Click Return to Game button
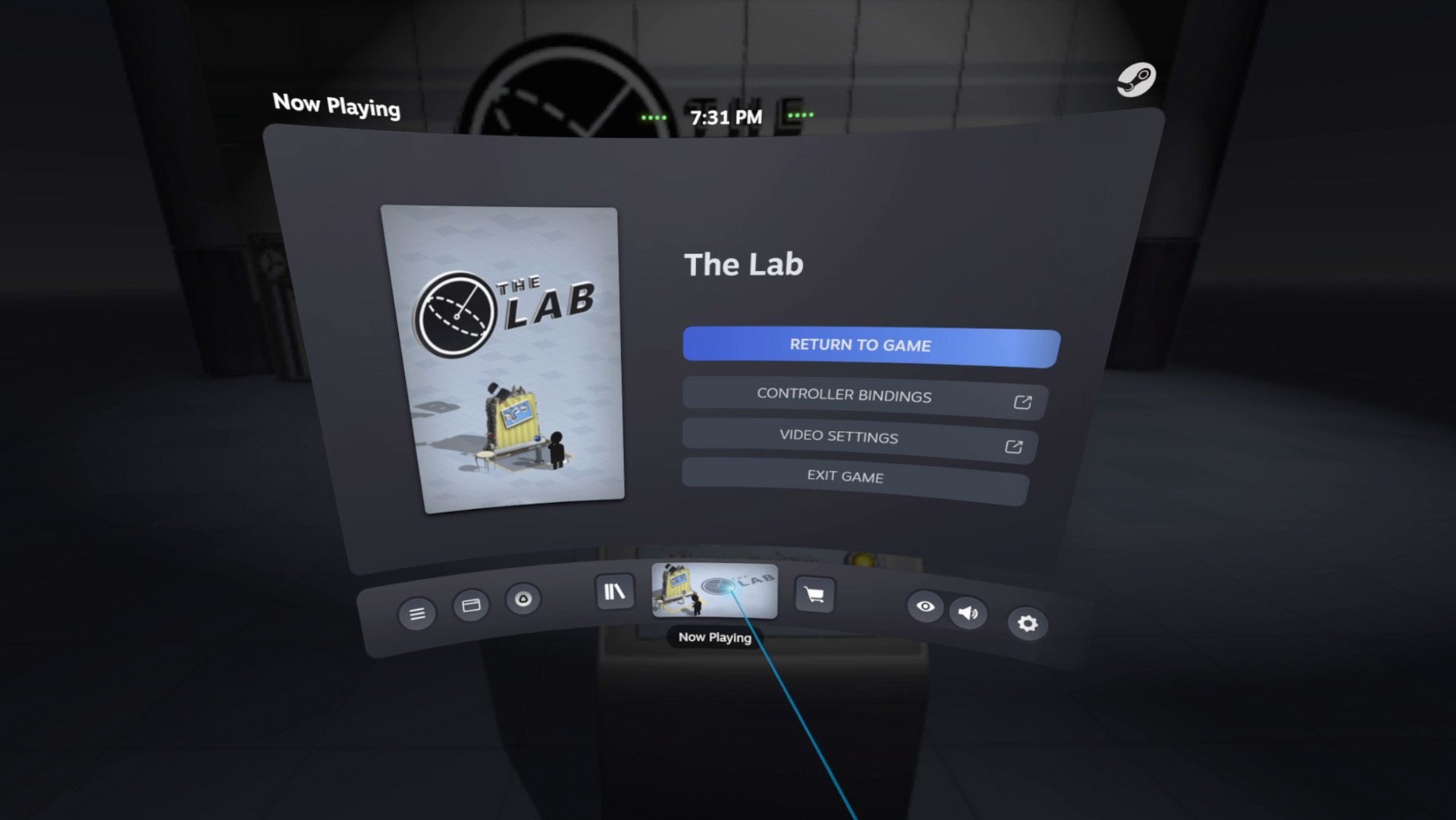The height and width of the screenshot is (820, 1456). click(858, 345)
